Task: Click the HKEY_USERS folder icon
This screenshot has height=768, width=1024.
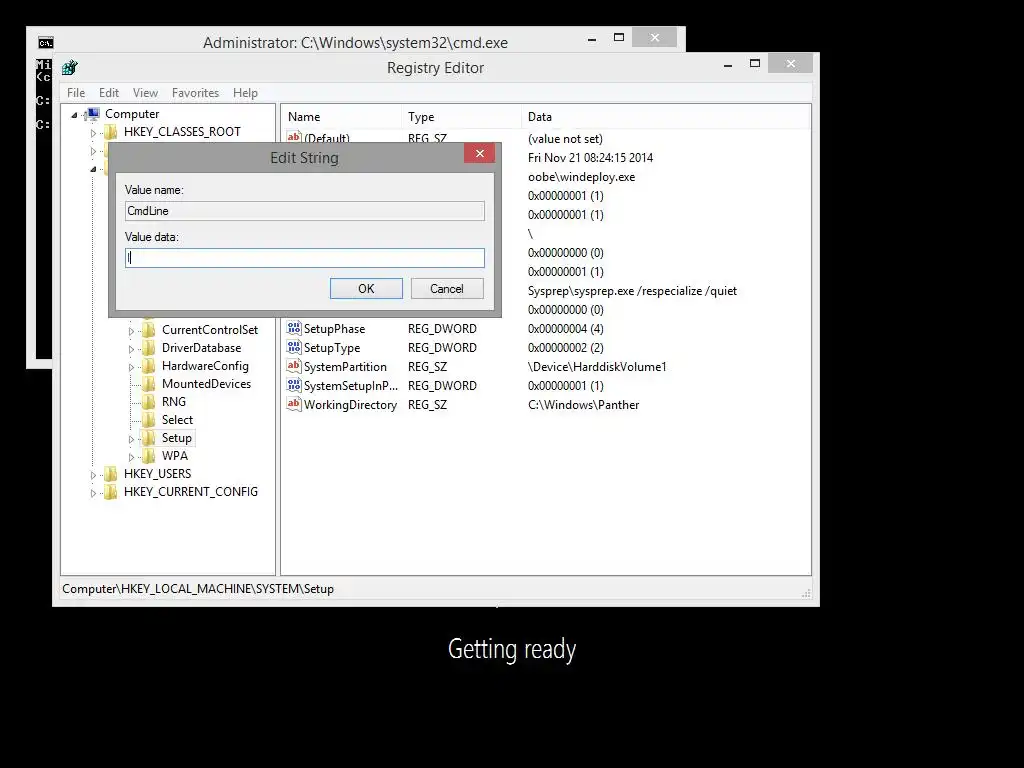Action: pyautogui.click(x=111, y=474)
